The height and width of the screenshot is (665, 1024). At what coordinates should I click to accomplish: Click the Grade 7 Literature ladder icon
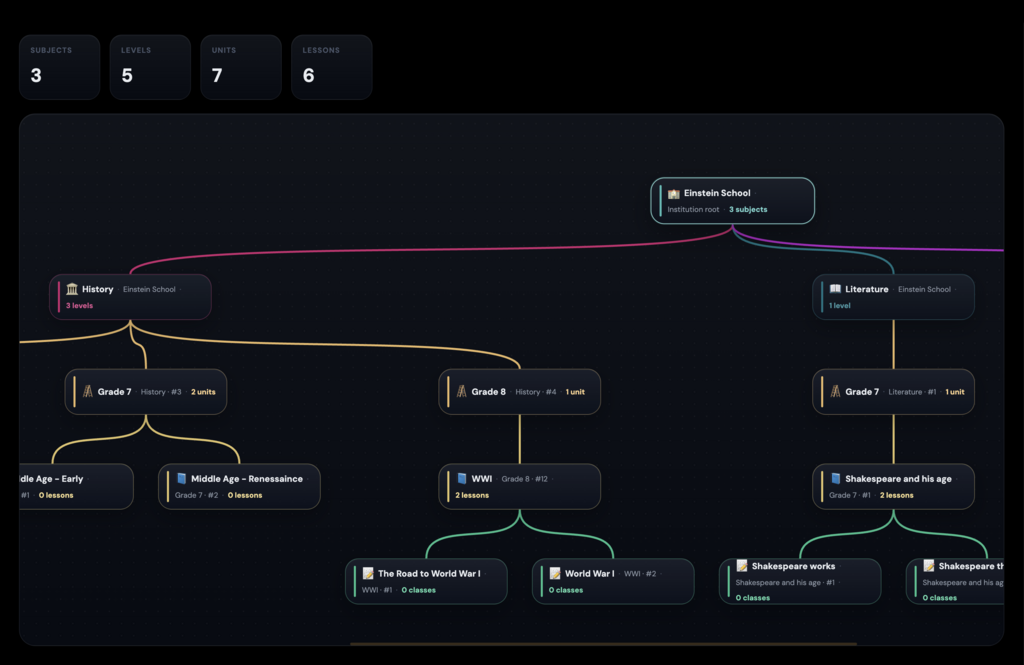coord(835,391)
